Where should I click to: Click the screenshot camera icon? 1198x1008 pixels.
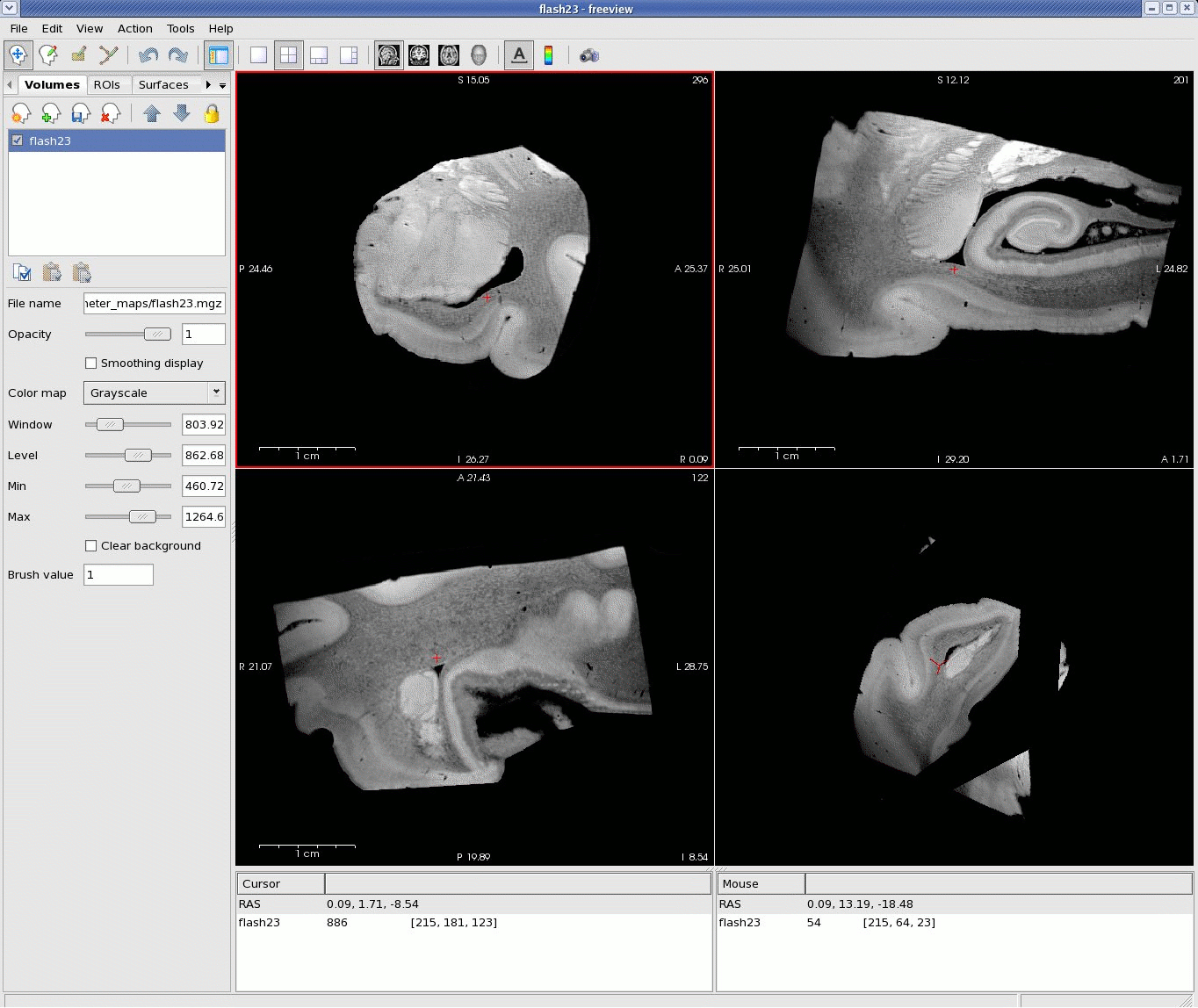click(x=588, y=55)
